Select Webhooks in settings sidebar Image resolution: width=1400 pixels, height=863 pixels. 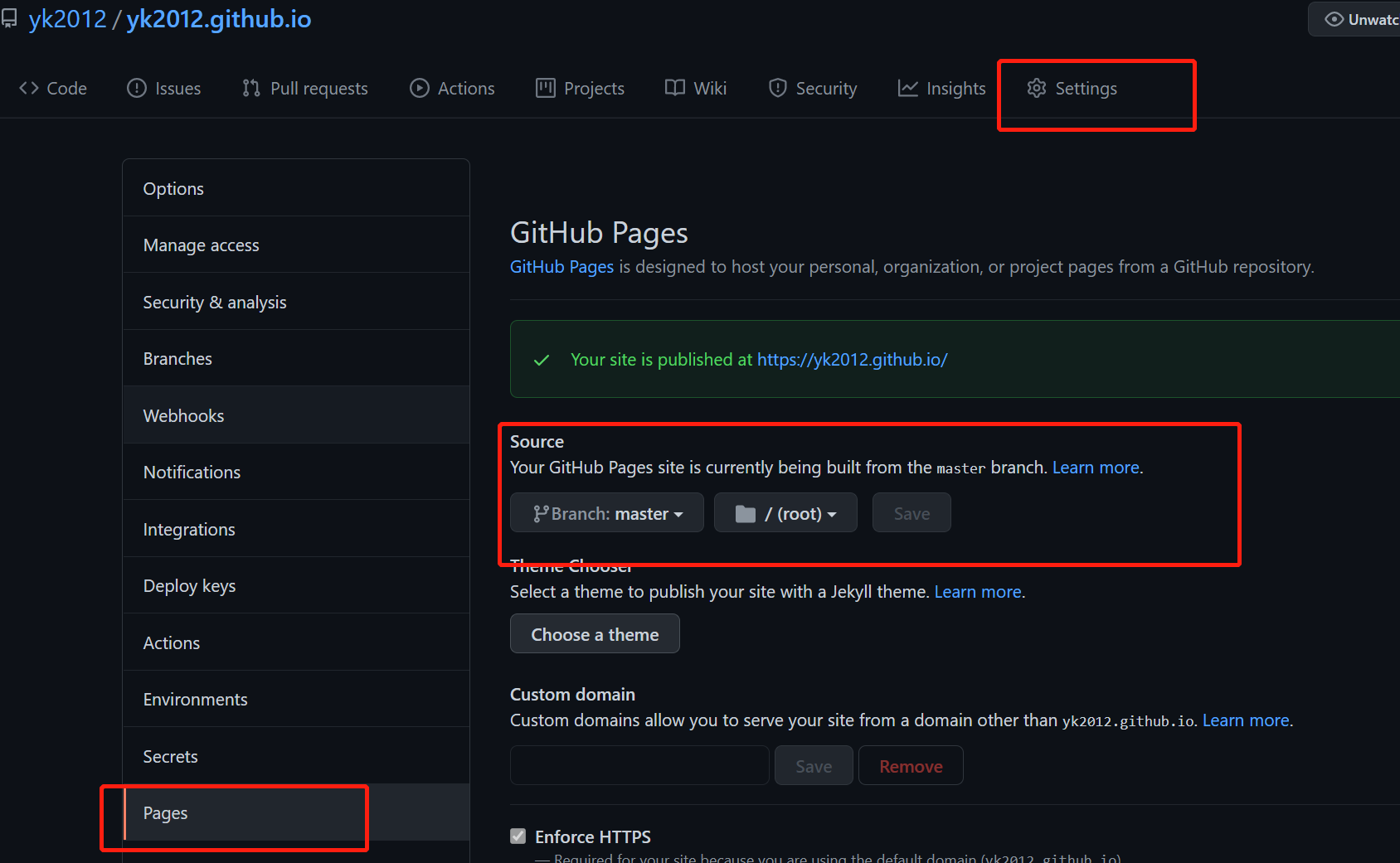coord(296,415)
